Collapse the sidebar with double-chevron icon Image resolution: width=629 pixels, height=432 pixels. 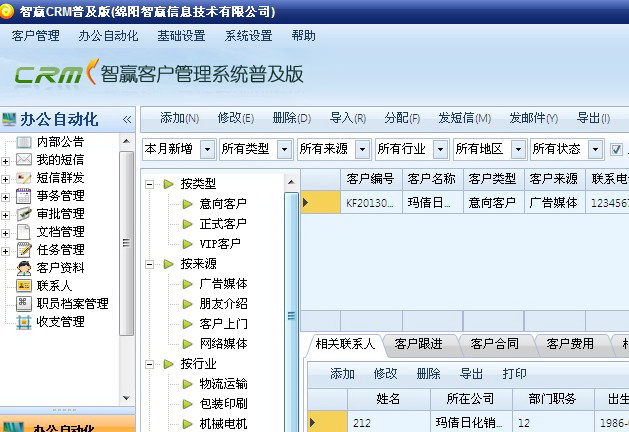[127, 120]
